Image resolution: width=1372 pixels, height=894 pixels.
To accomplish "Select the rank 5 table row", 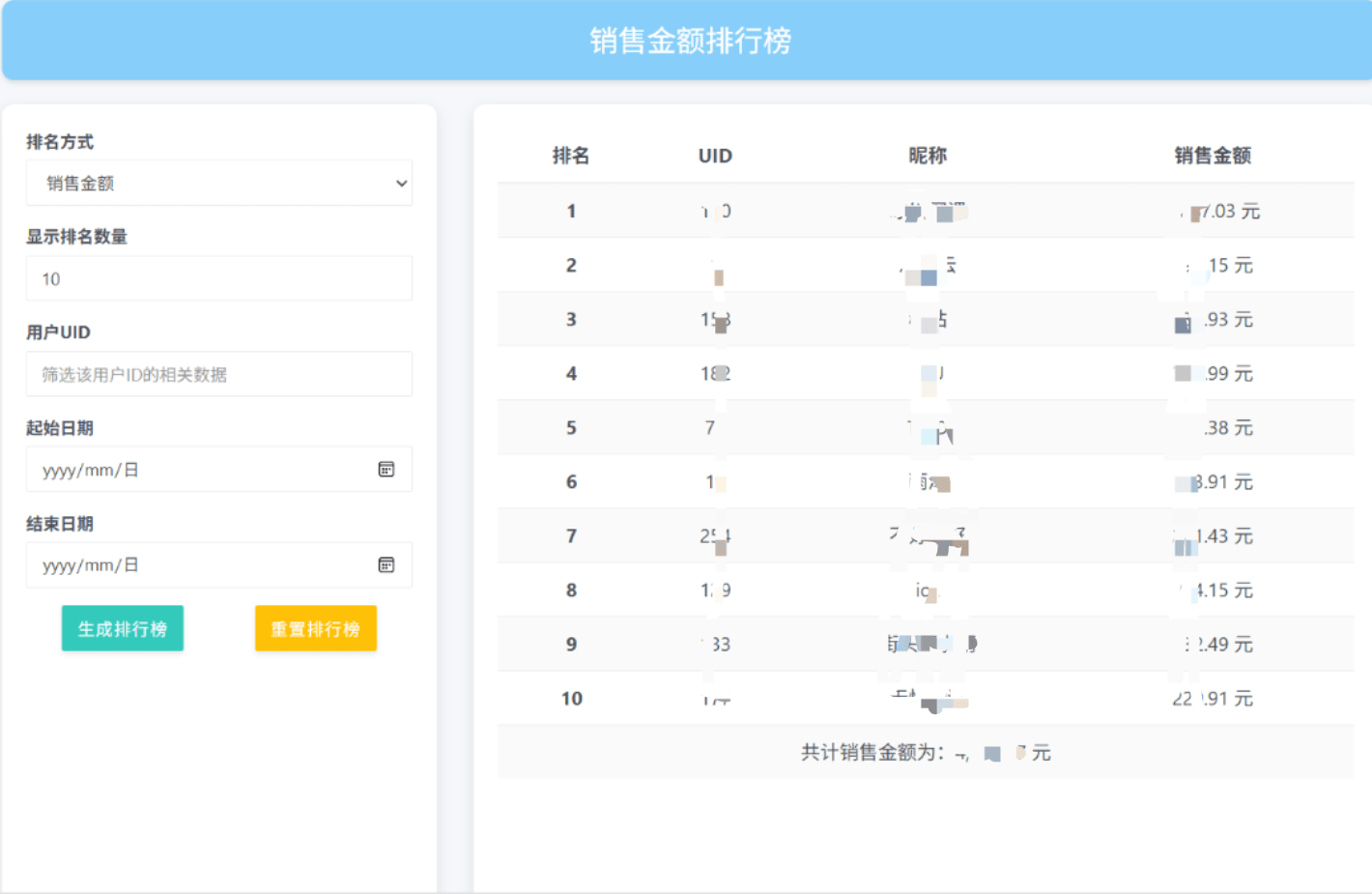I will pos(925,427).
